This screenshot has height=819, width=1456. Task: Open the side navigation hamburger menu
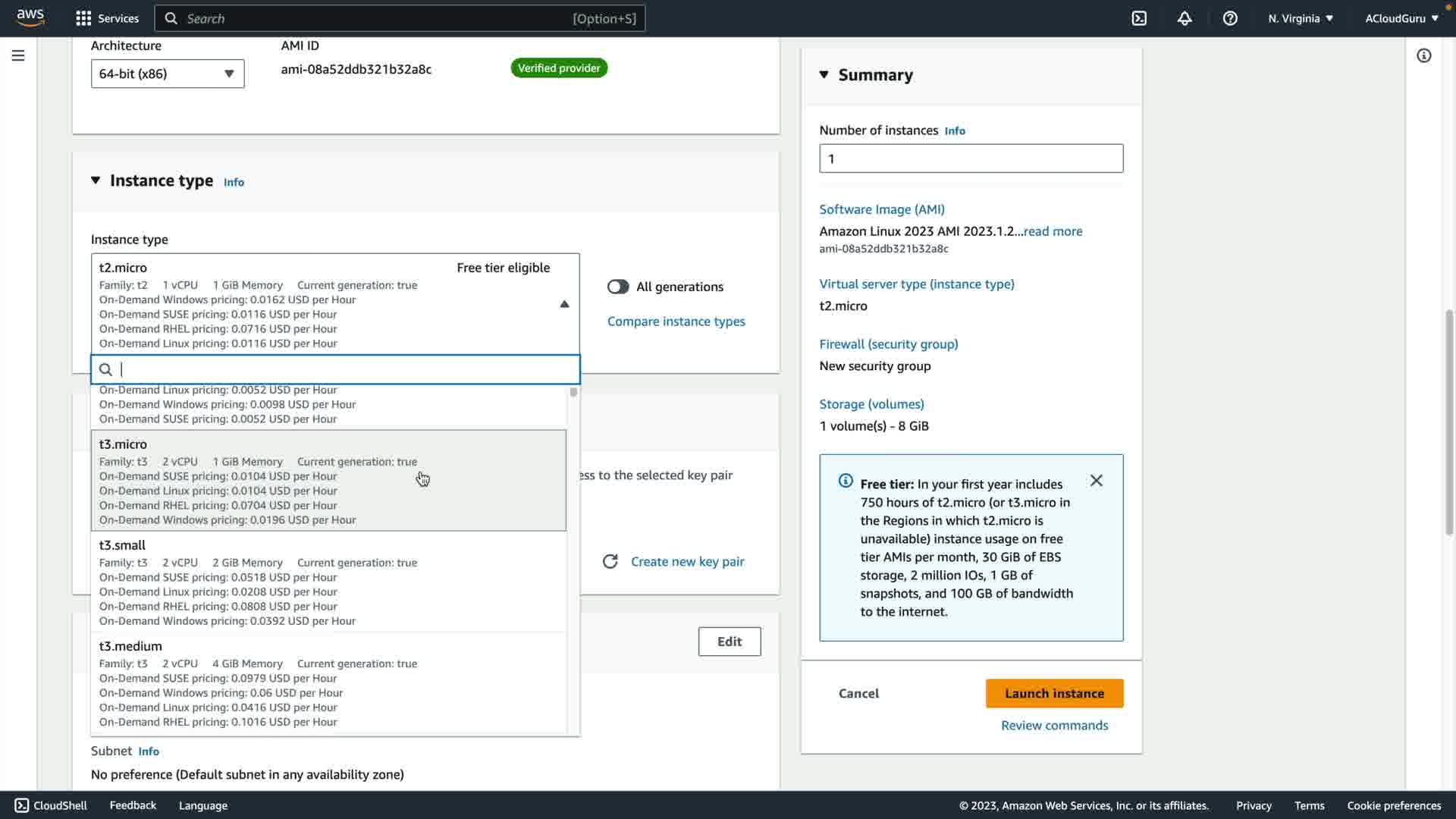pyautogui.click(x=18, y=55)
